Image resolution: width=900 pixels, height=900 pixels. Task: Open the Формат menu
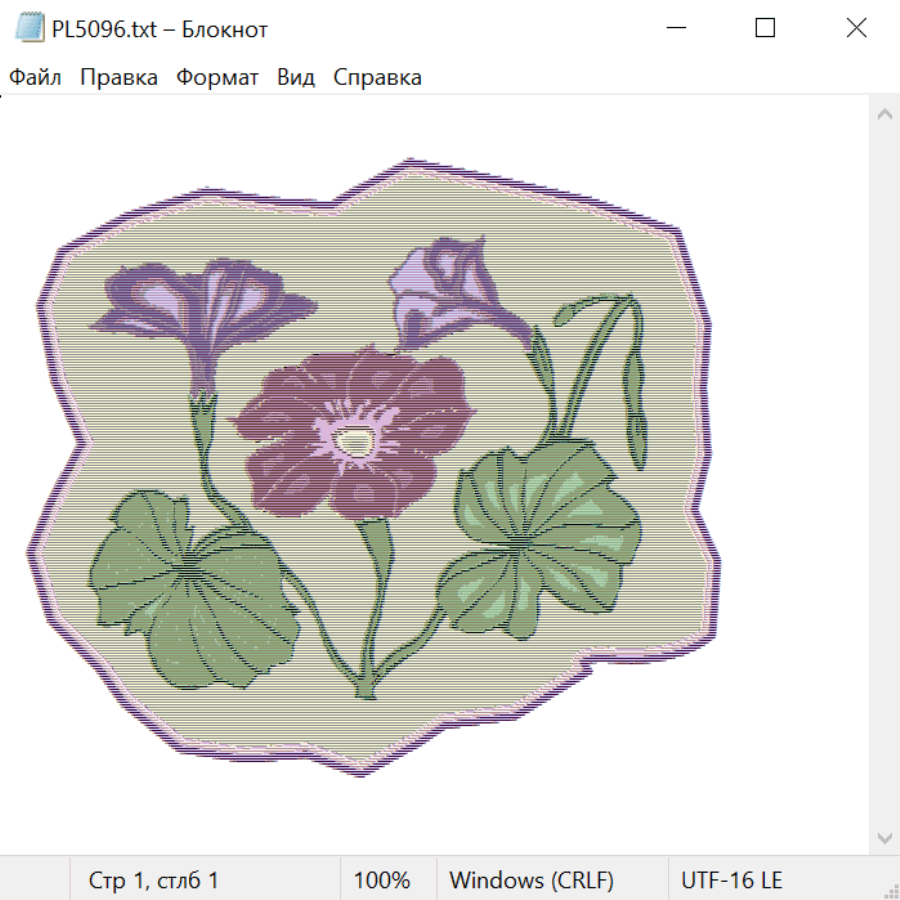point(217,78)
